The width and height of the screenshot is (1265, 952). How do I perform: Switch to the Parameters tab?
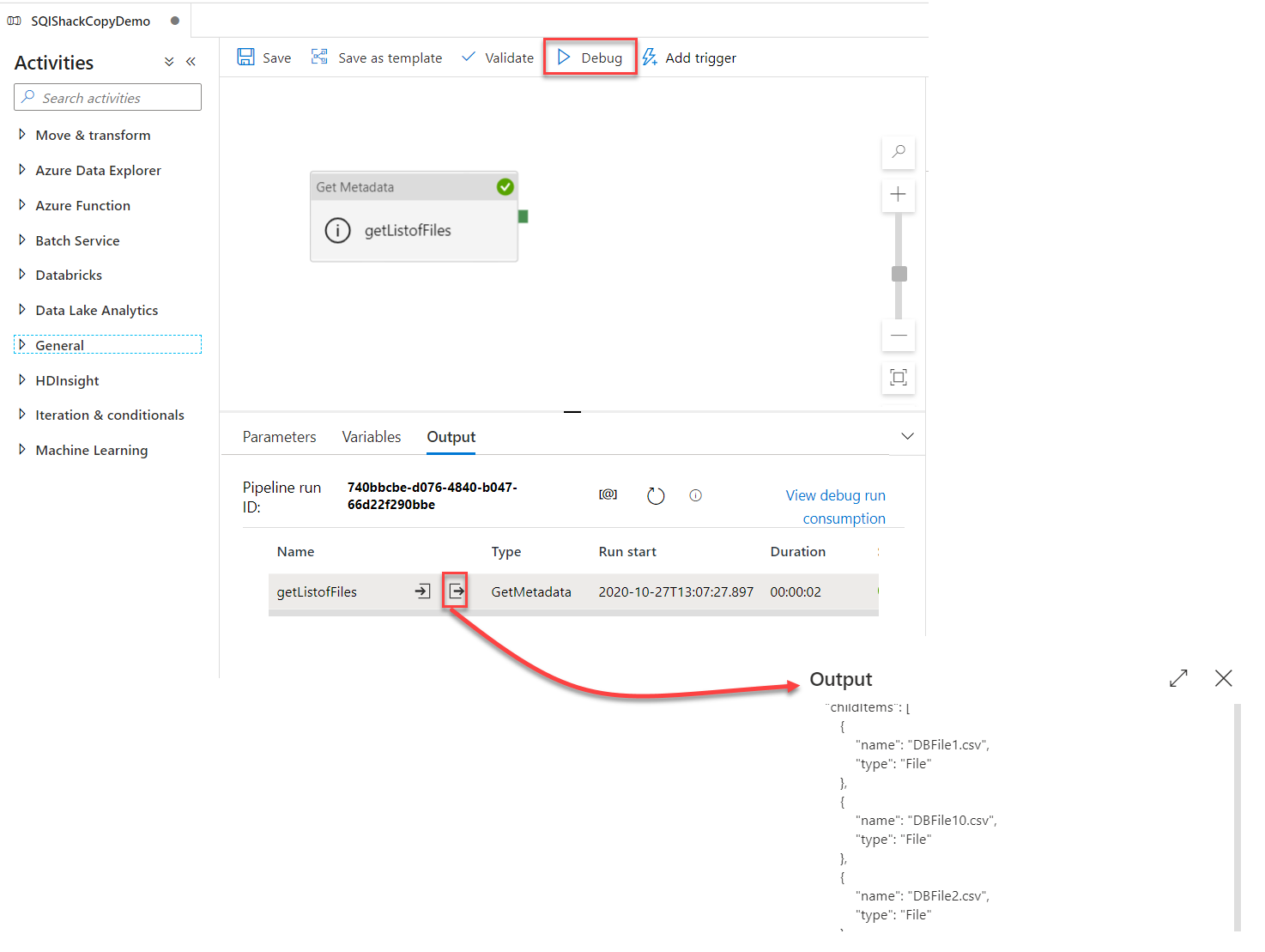(x=279, y=437)
